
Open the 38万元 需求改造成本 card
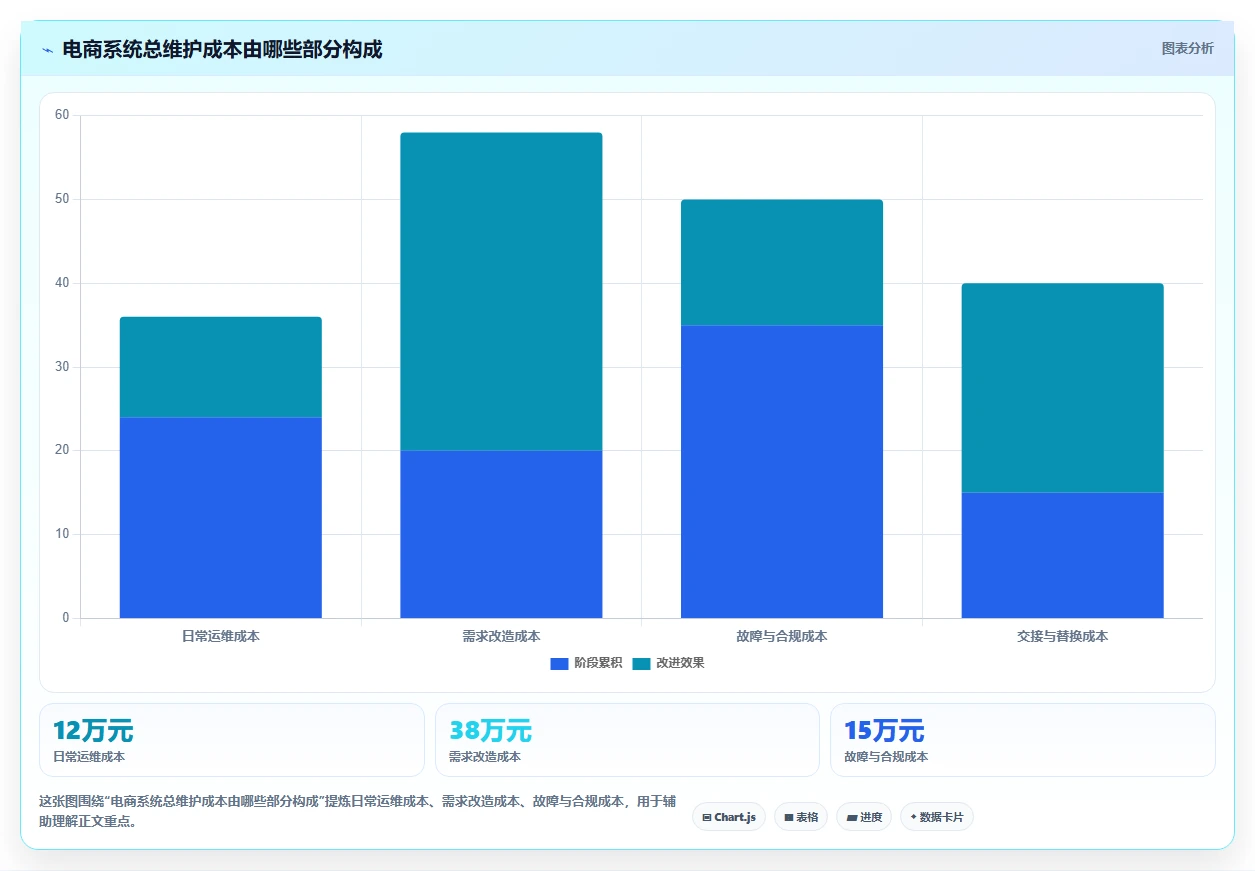point(627,740)
